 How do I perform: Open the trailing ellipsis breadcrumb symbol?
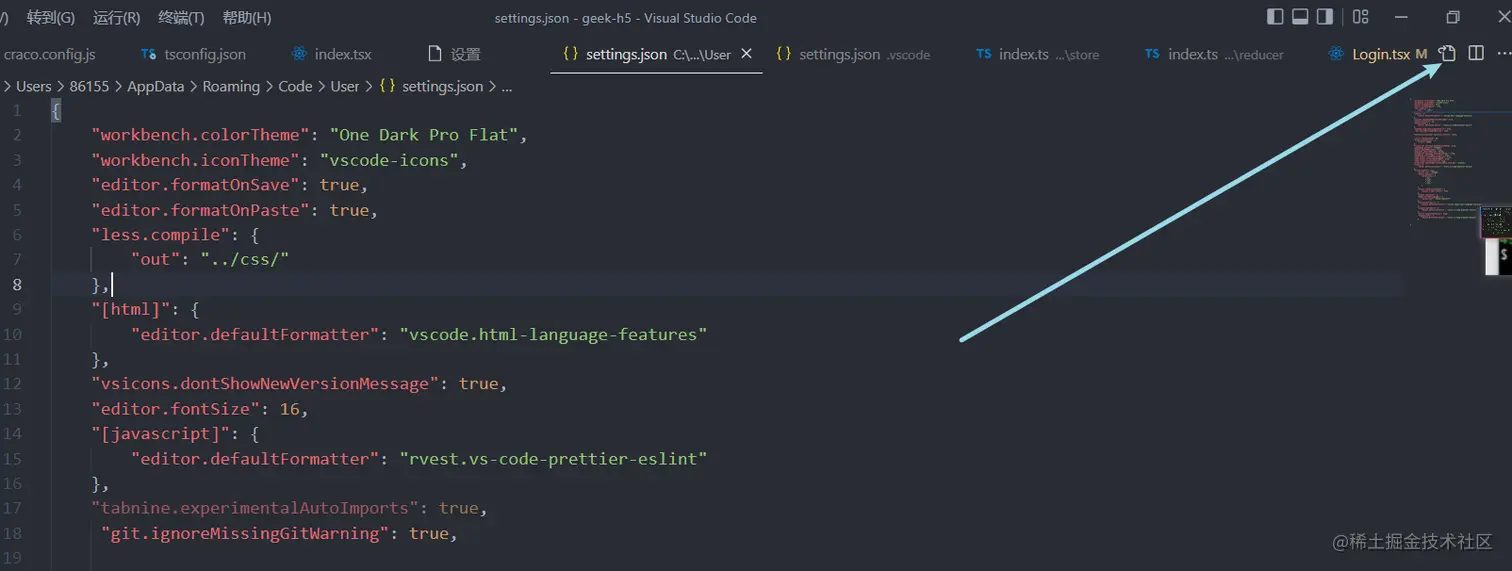coord(507,87)
